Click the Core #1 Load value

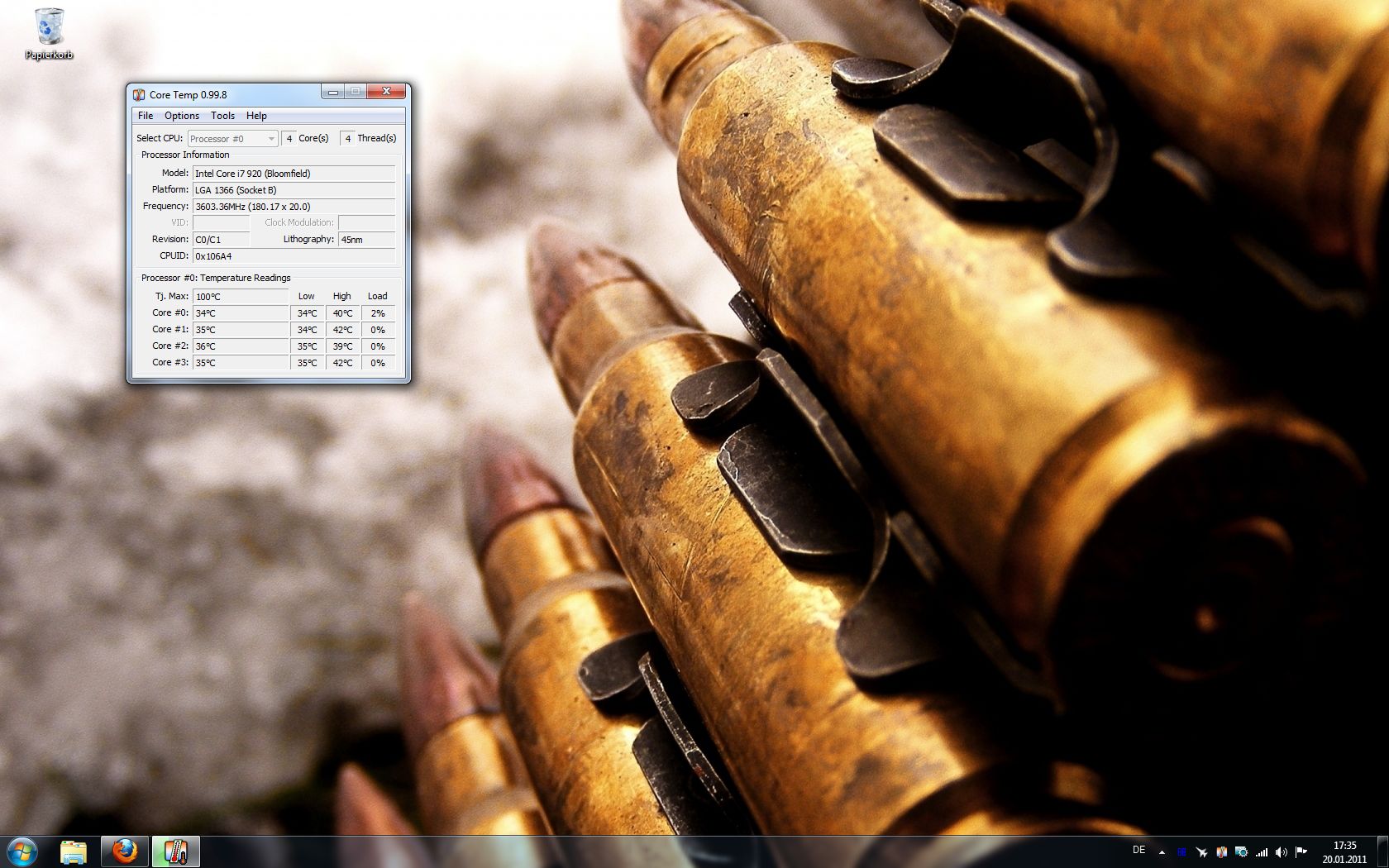pos(378,330)
